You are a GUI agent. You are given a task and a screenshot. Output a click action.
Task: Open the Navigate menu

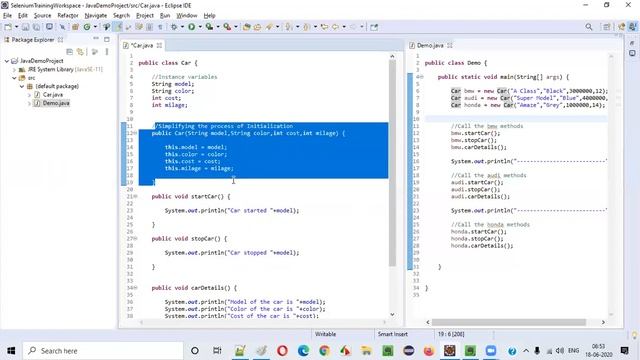[x=96, y=16]
